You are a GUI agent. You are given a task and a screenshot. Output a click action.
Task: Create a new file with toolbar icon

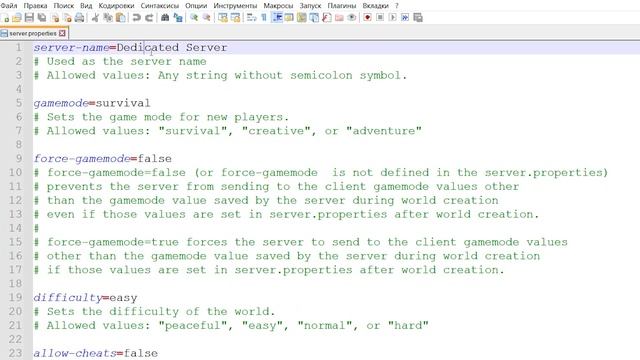[5, 18]
